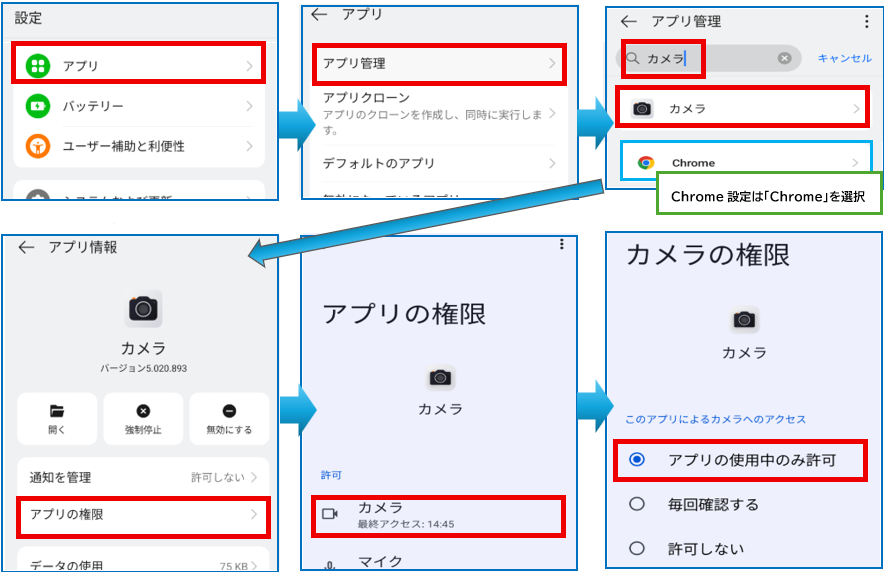Tap the 強制停止 button
This screenshot has height=572, width=884.
[143, 419]
